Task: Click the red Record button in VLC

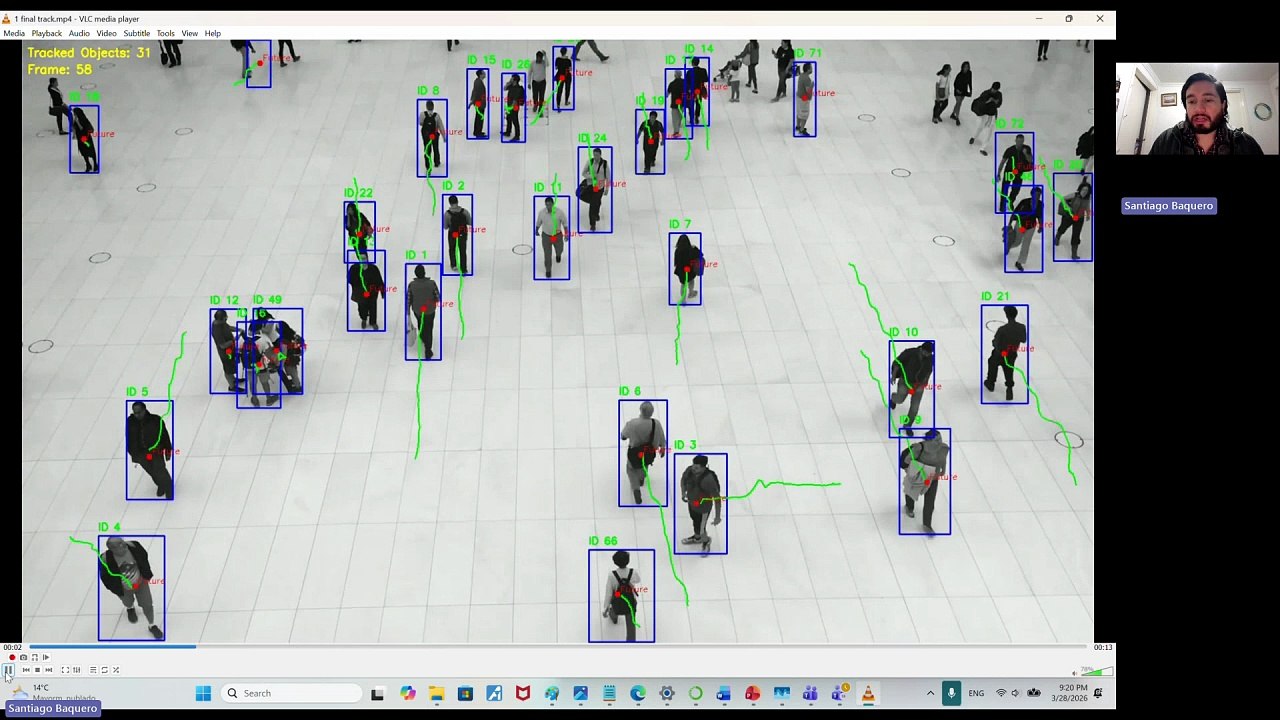Action: tap(12, 657)
